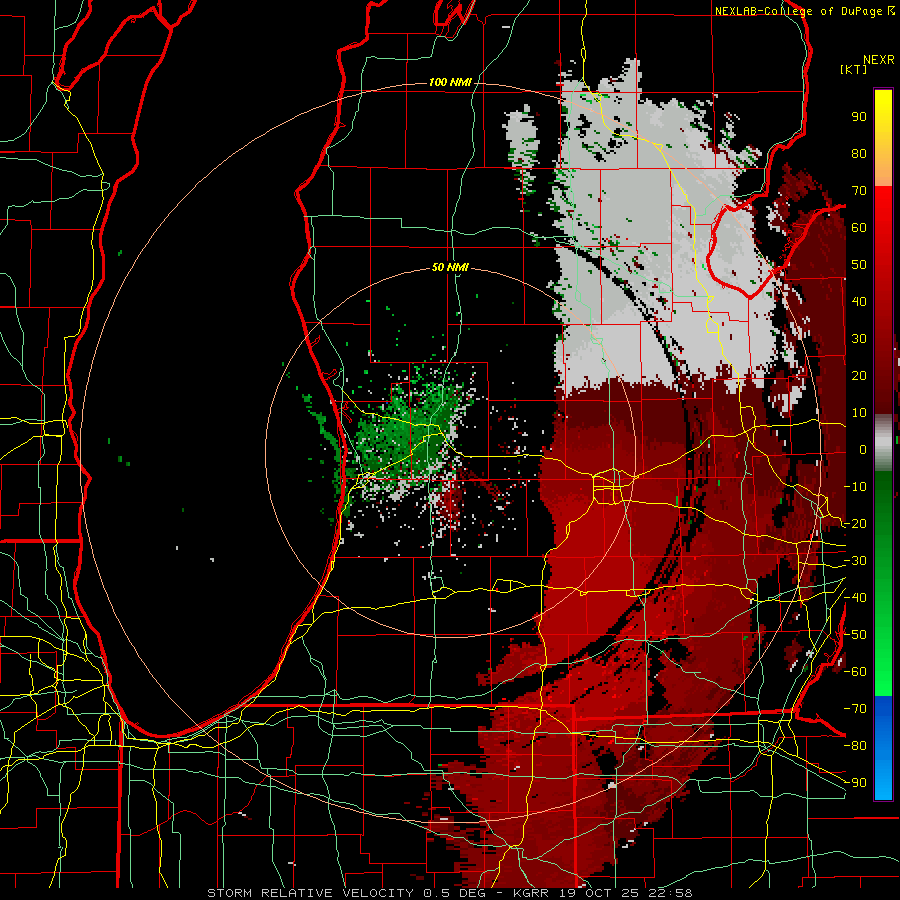The width and height of the screenshot is (900, 900).
Task: Click the -60 value on velocity scale
Action: [855, 672]
